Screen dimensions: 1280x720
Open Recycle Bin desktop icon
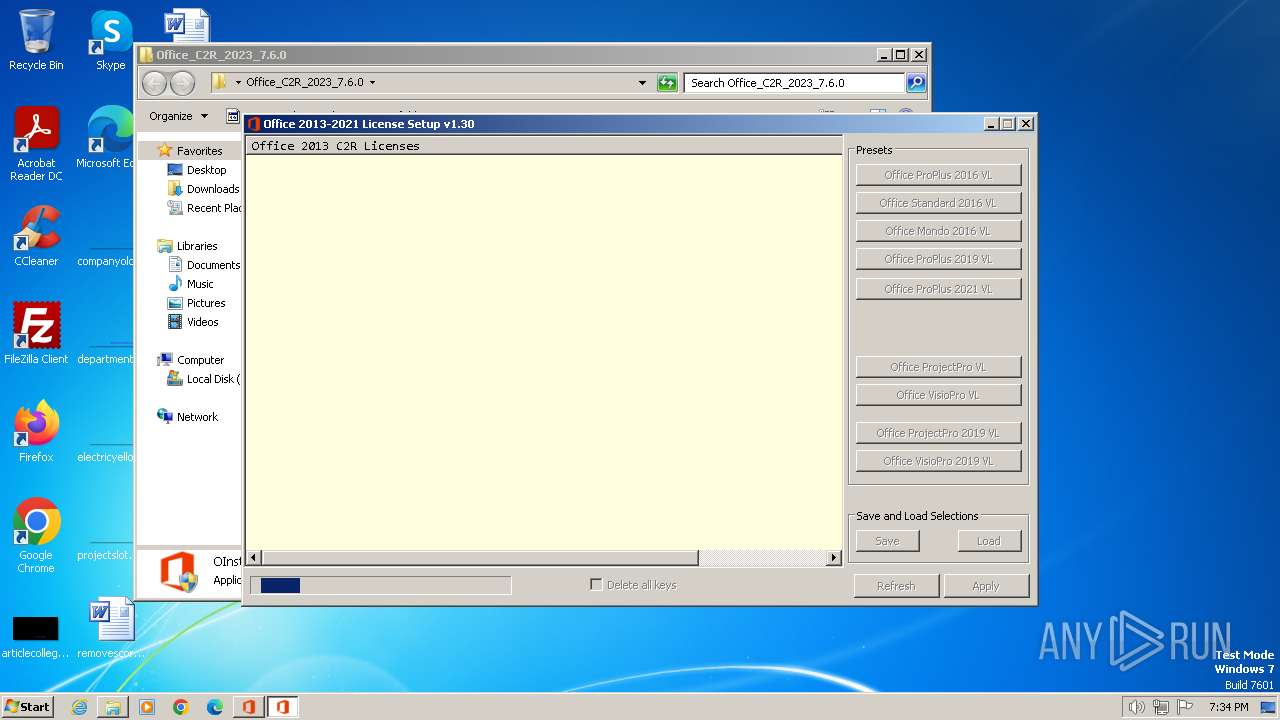[36, 40]
